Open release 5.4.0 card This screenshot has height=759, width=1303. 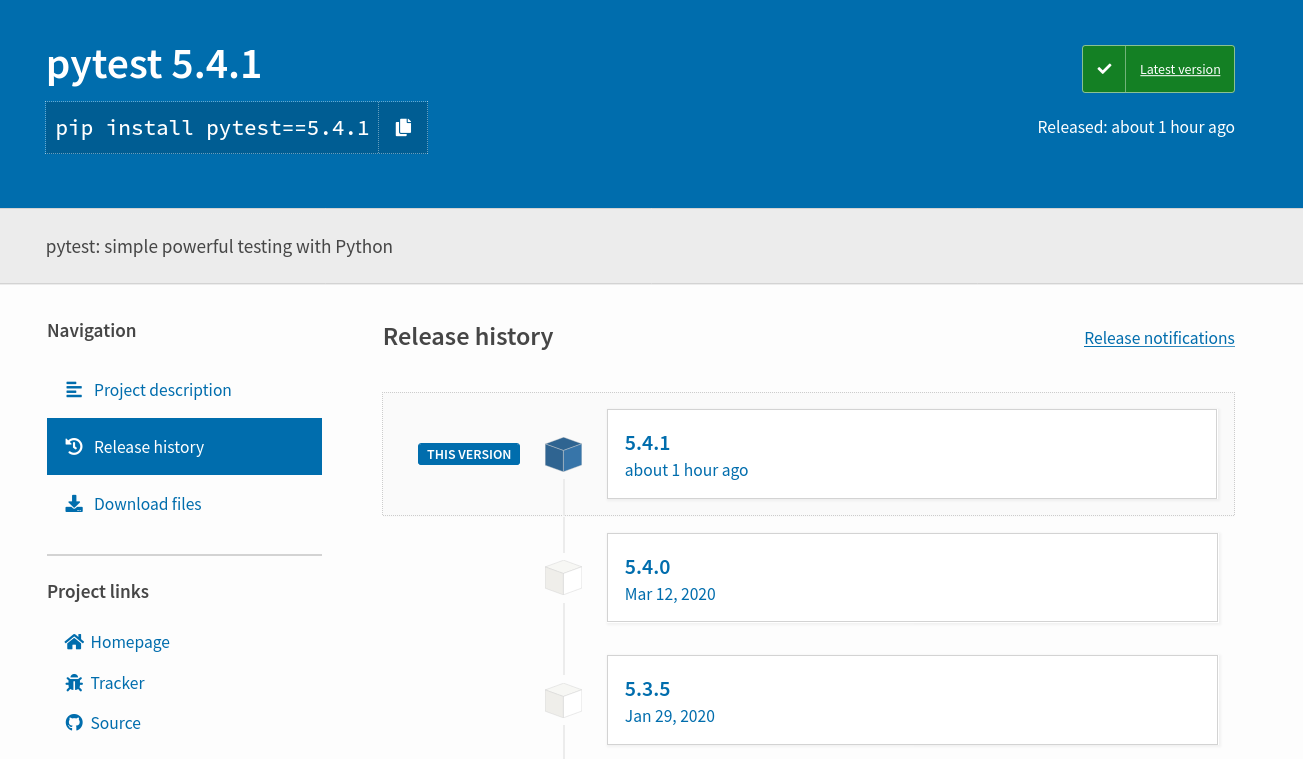tap(912, 578)
